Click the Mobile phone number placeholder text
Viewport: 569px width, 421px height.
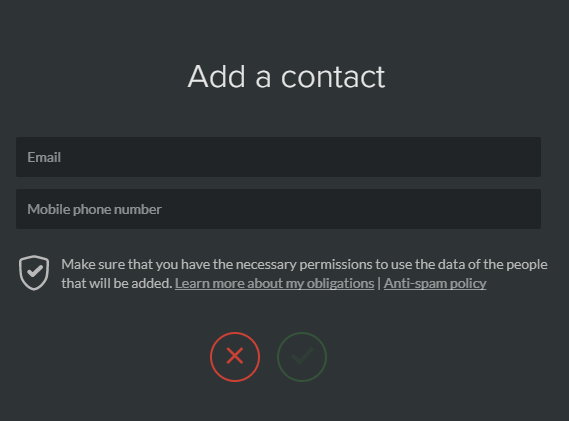pyautogui.click(x=94, y=209)
